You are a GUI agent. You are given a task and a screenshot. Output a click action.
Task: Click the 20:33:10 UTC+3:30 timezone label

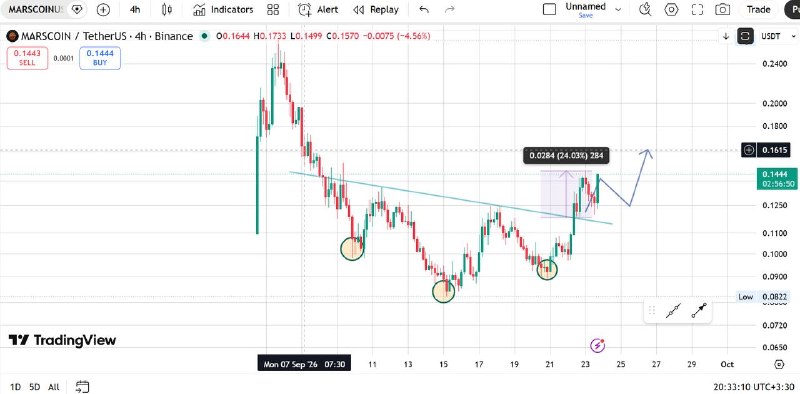click(754, 387)
